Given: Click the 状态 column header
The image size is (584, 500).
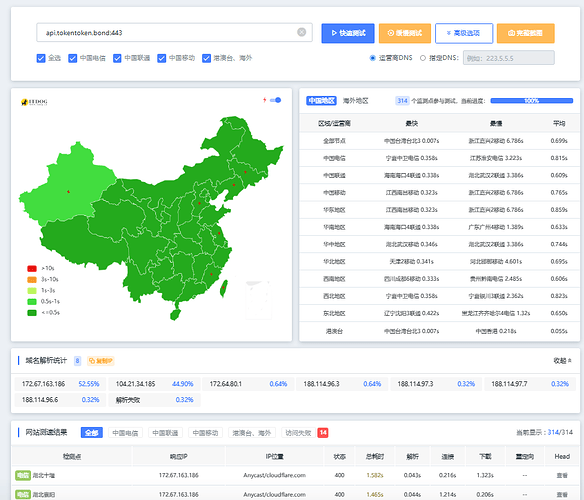Looking at the screenshot, I should 339,456.
